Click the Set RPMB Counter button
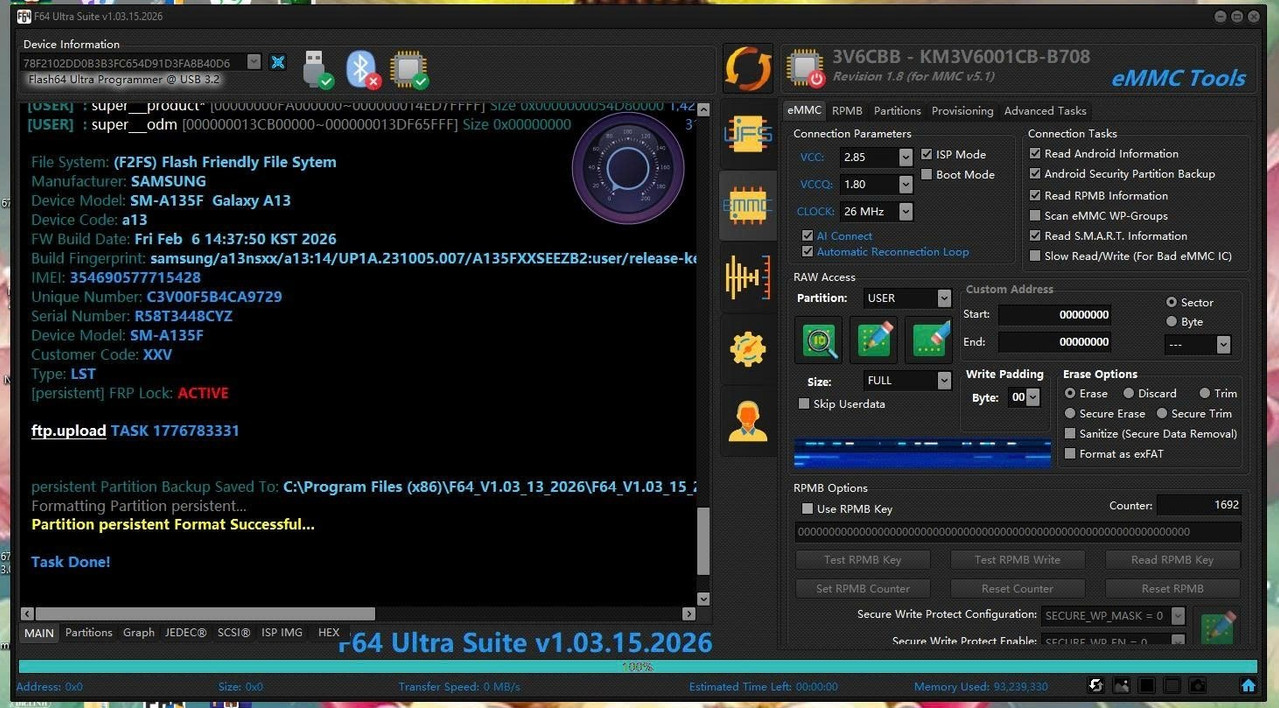 point(863,589)
